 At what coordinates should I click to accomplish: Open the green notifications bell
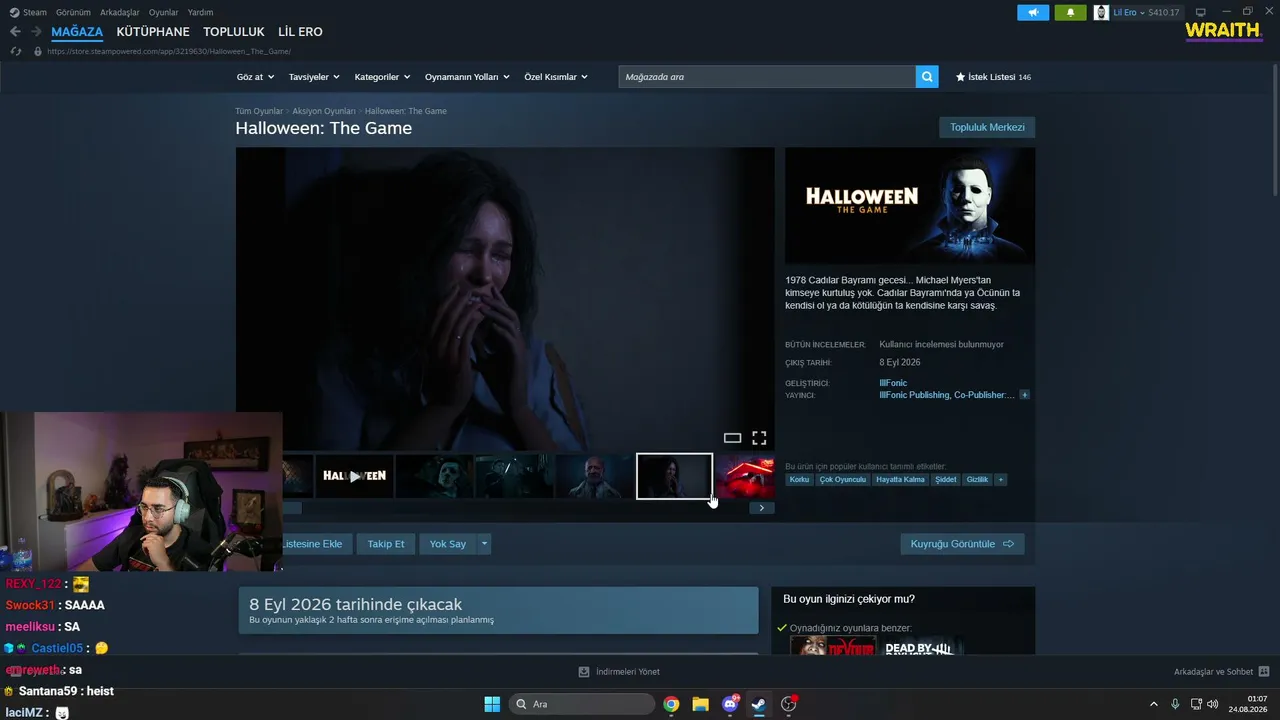coord(1070,12)
